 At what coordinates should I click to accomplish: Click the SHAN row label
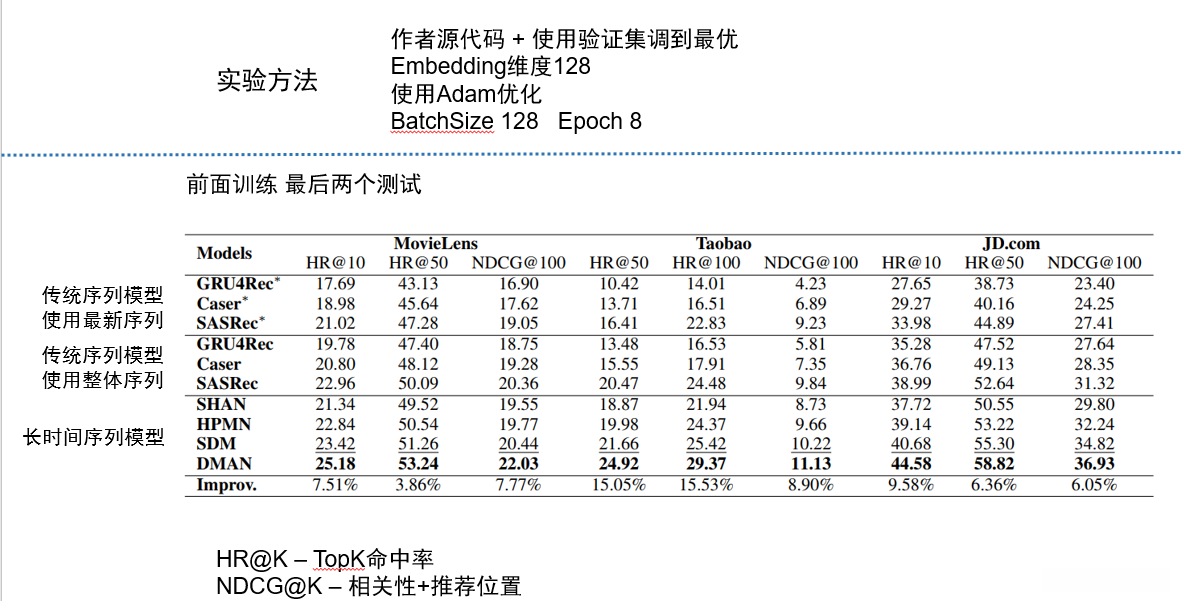coord(221,404)
